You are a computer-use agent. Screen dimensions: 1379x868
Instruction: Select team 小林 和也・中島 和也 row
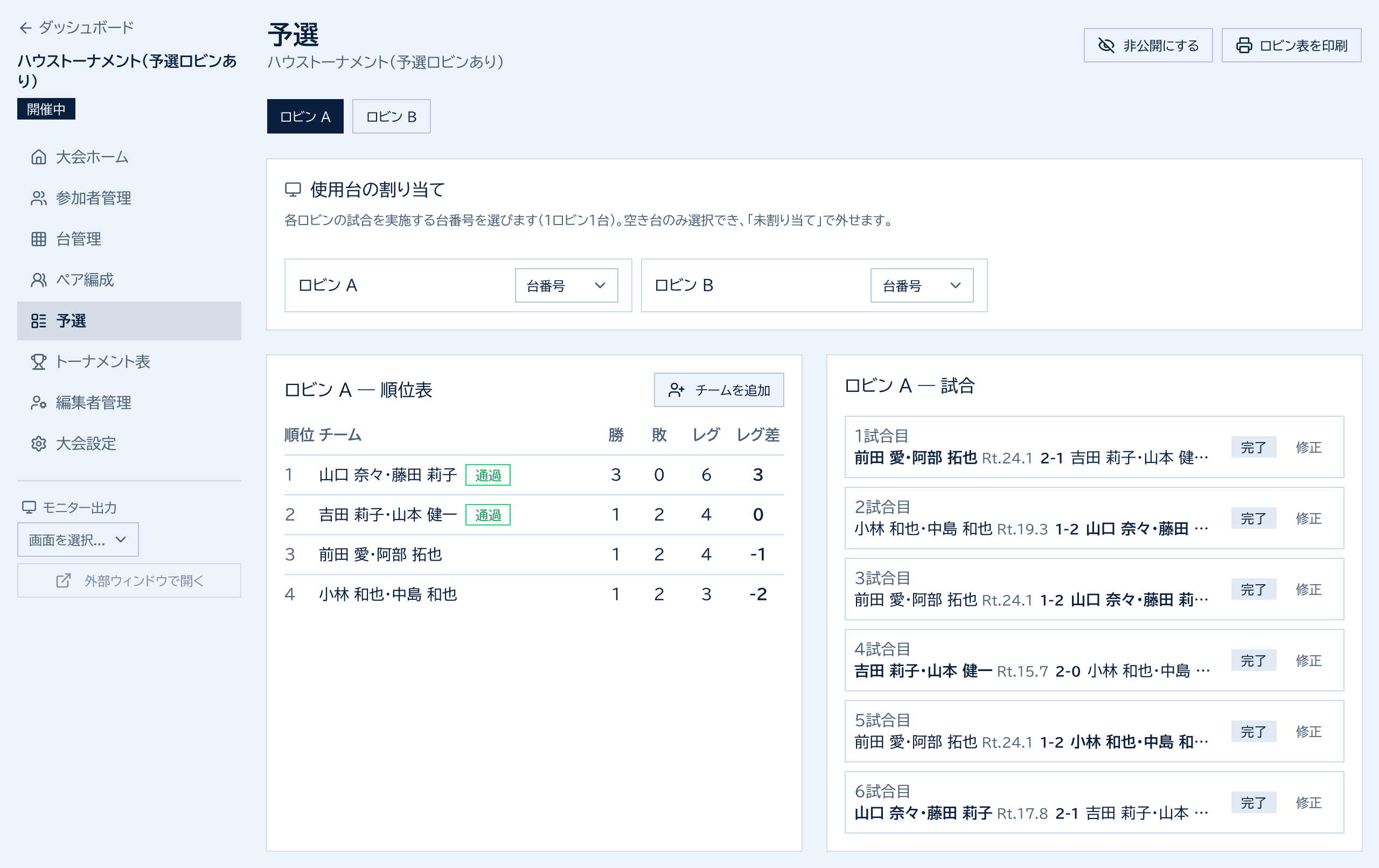pyautogui.click(x=534, y=594)
